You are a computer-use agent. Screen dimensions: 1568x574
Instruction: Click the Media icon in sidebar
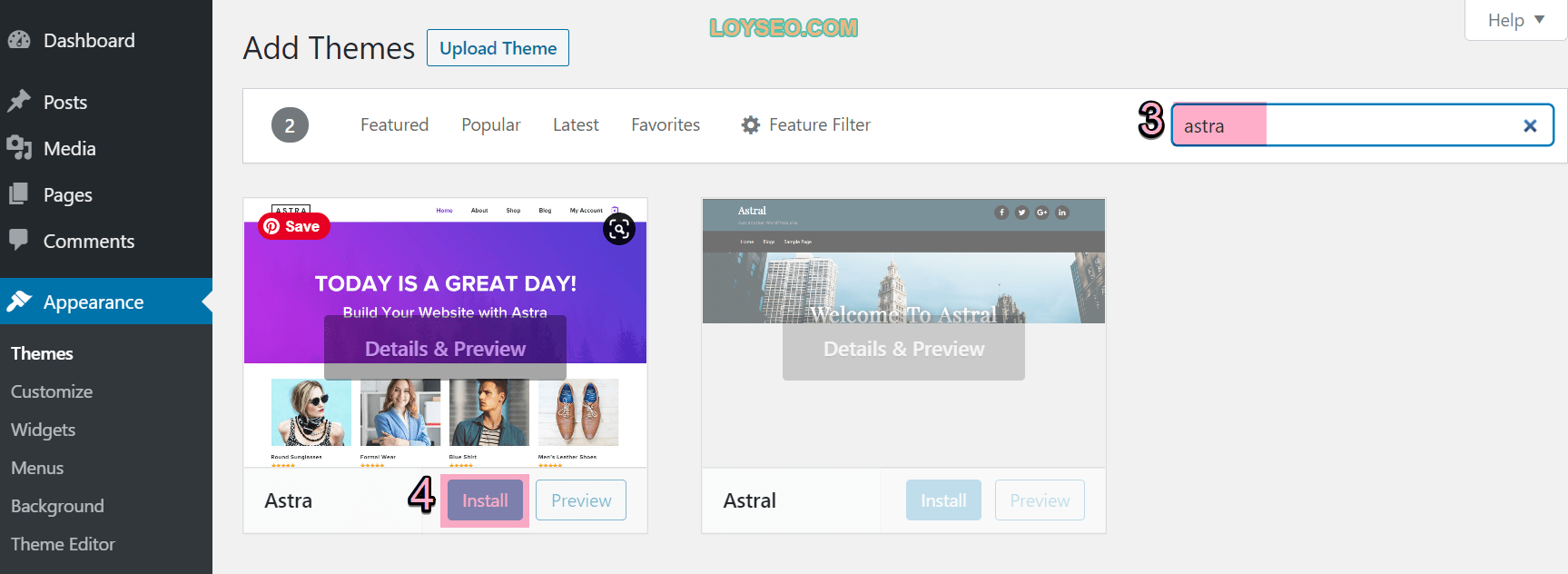point(19,148)
